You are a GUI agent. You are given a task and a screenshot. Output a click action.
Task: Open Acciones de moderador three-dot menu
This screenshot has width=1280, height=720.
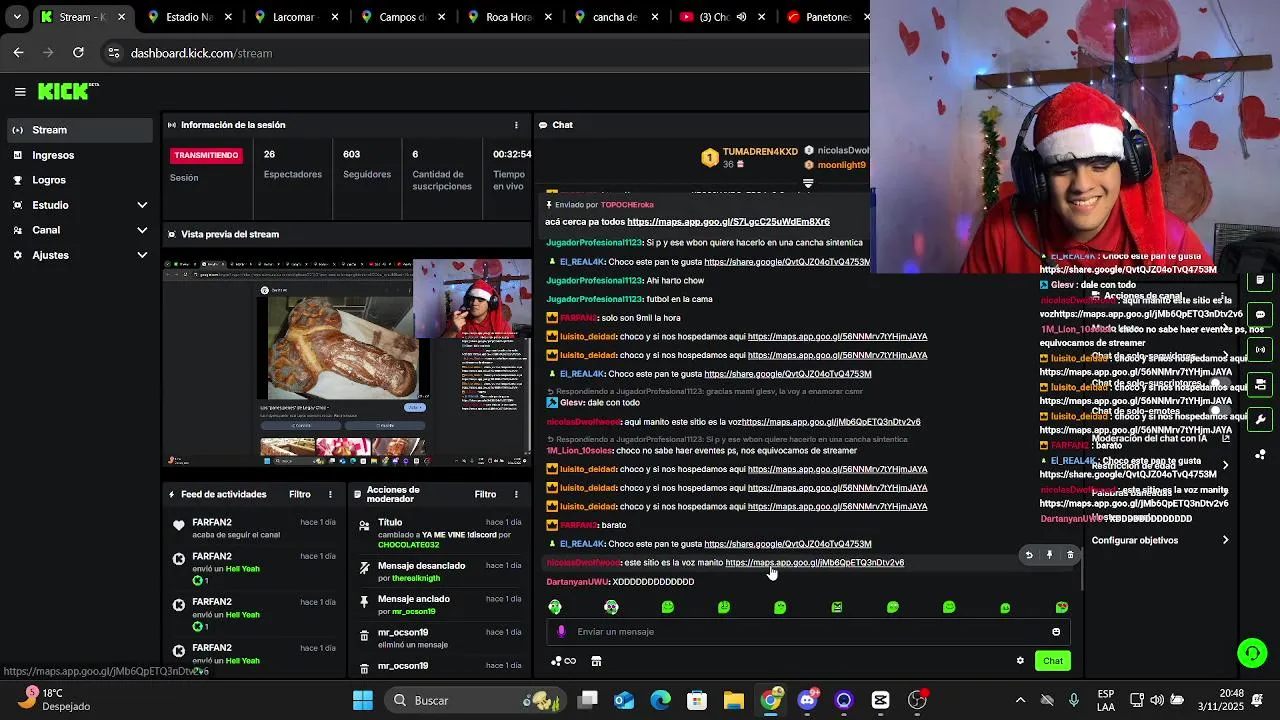click(516, 494)
